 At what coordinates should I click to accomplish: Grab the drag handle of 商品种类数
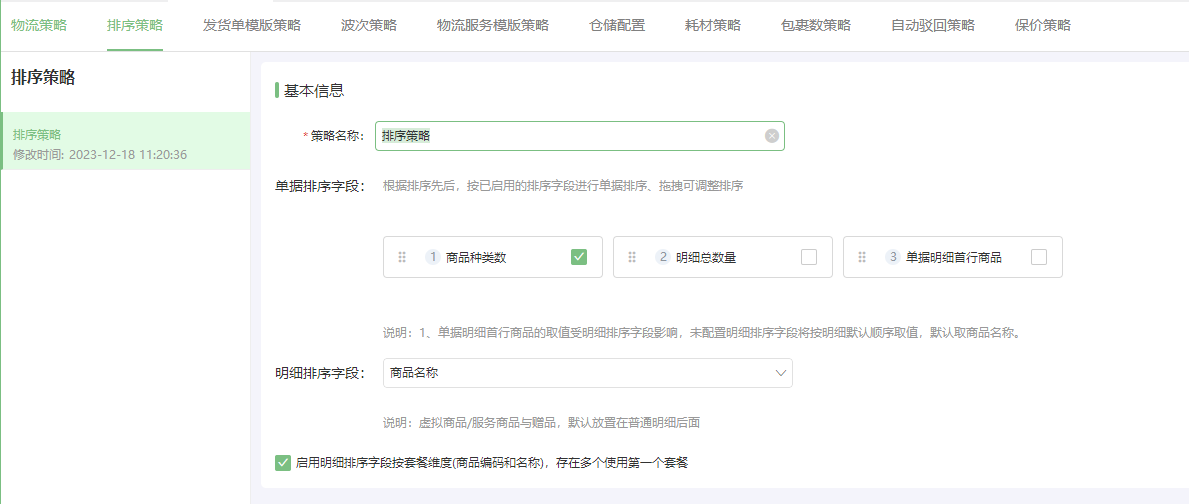(403, 257)
